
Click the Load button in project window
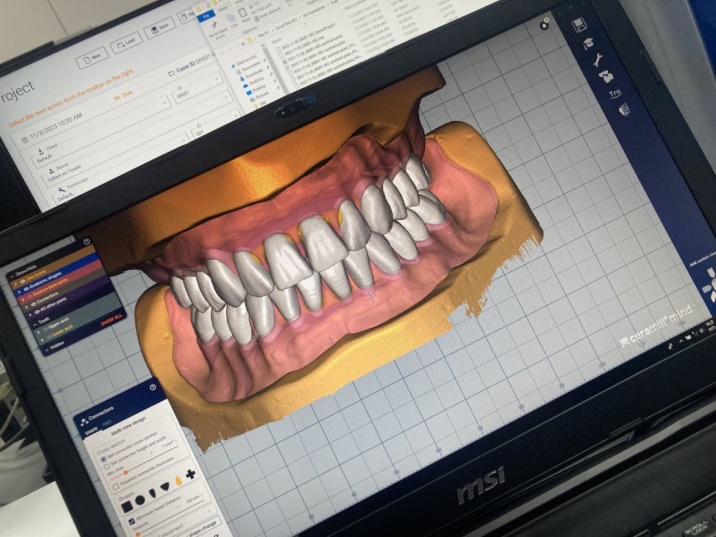(x=126, y=43)
